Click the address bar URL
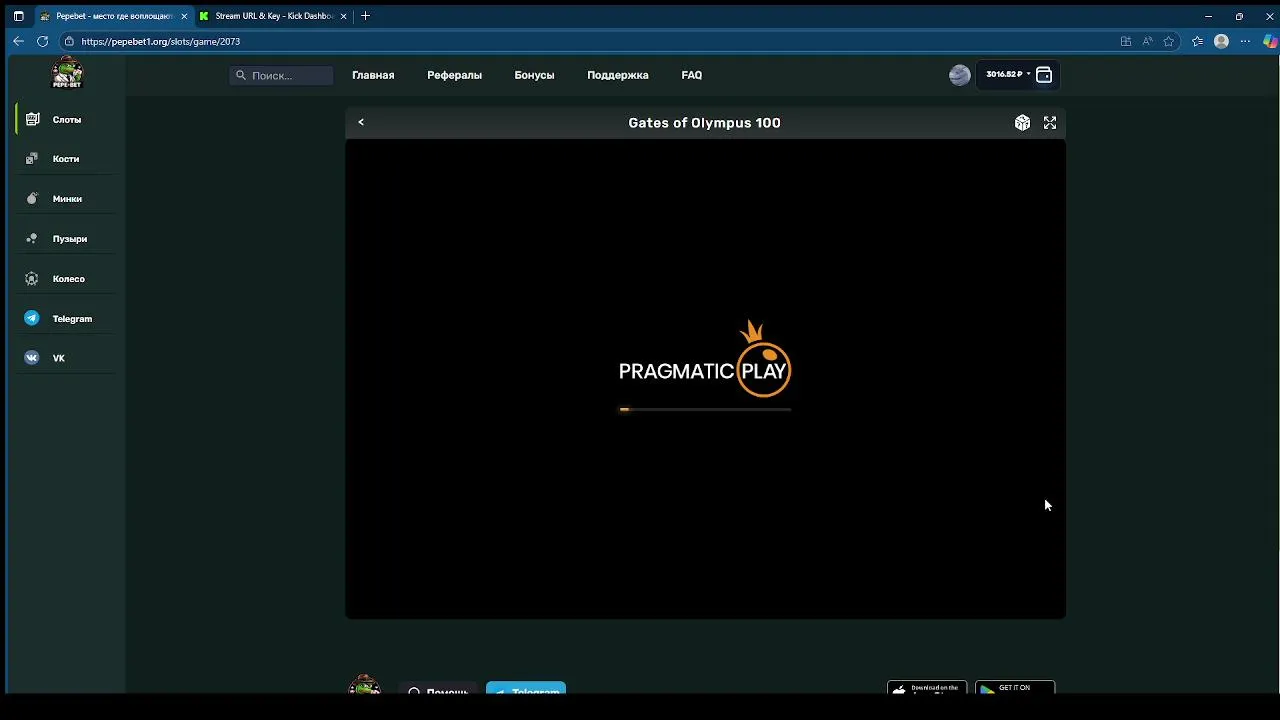The height and width of the screenshot is (720, 1280). coord(160,42)
